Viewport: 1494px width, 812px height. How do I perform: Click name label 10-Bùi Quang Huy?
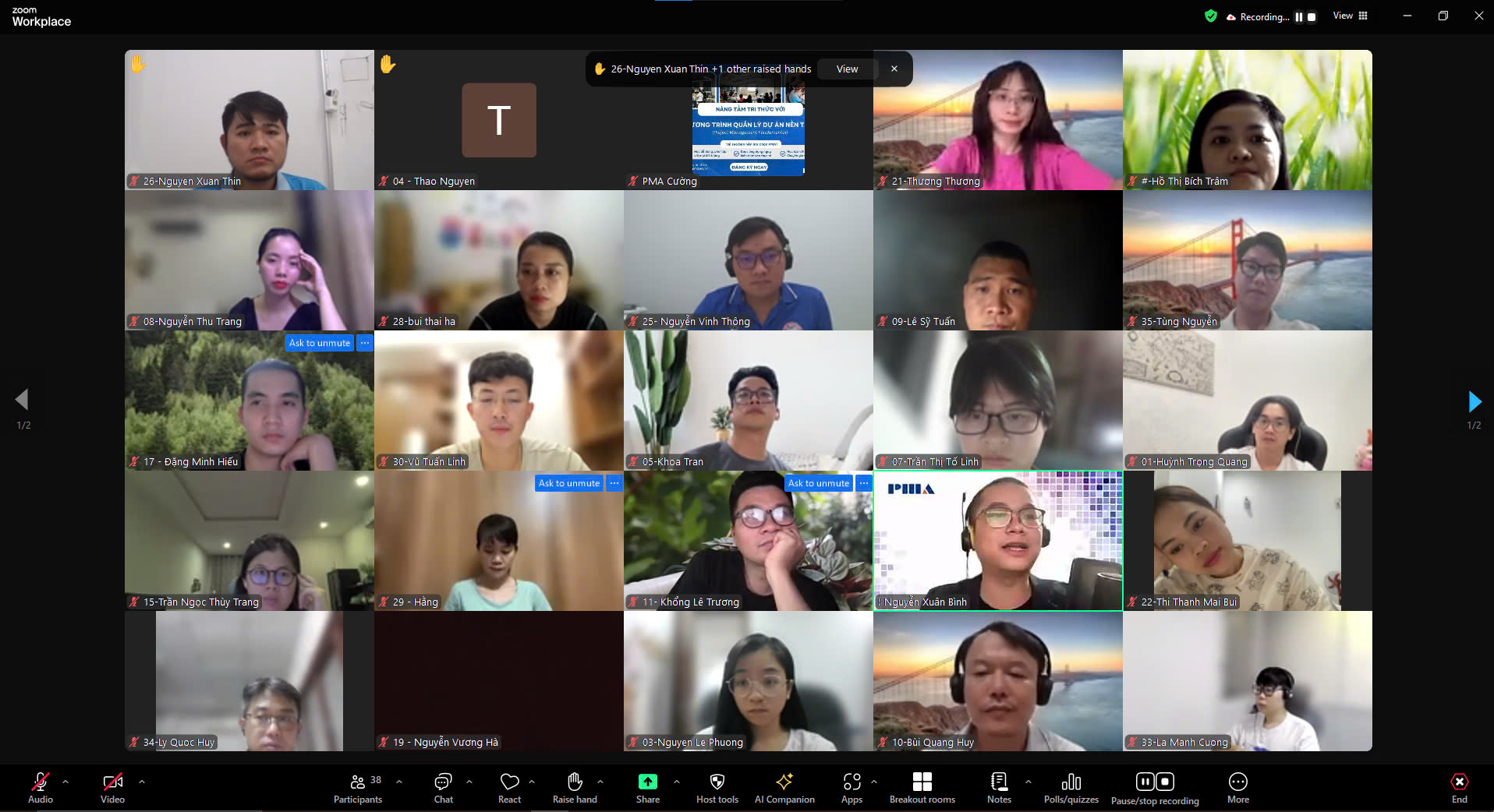(933, 742)
